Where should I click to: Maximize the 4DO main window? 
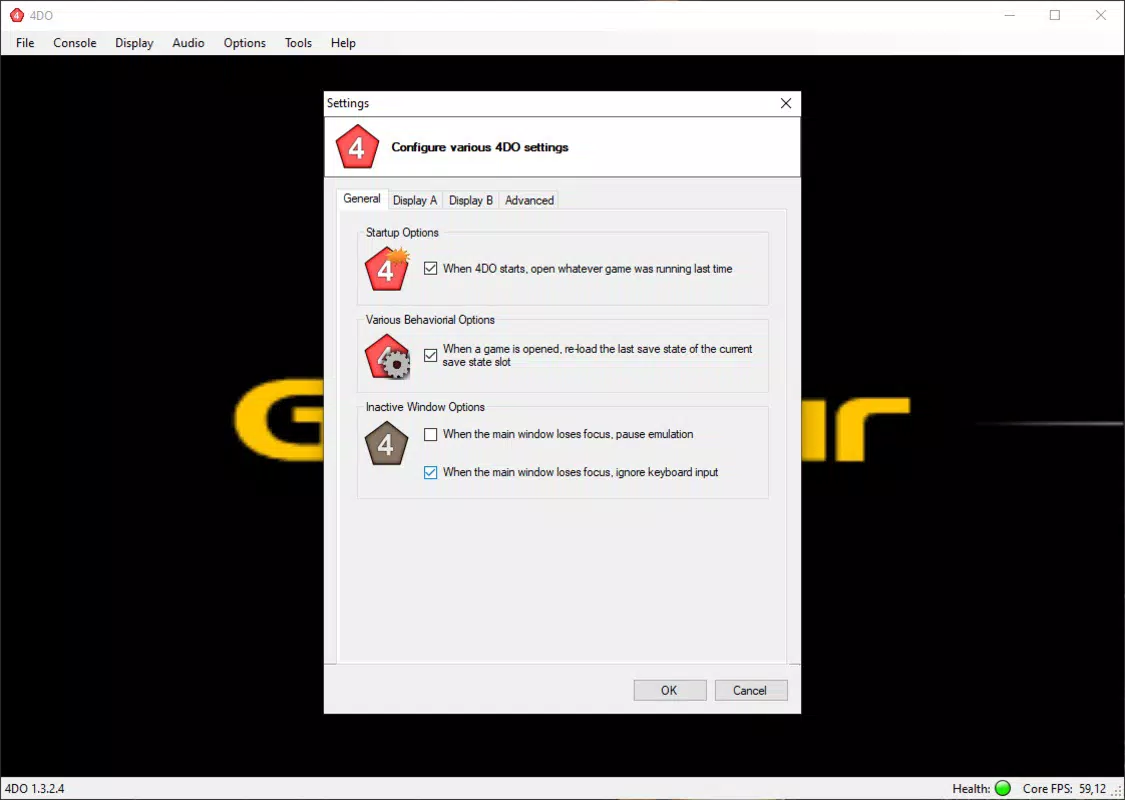pos(1055,15)
